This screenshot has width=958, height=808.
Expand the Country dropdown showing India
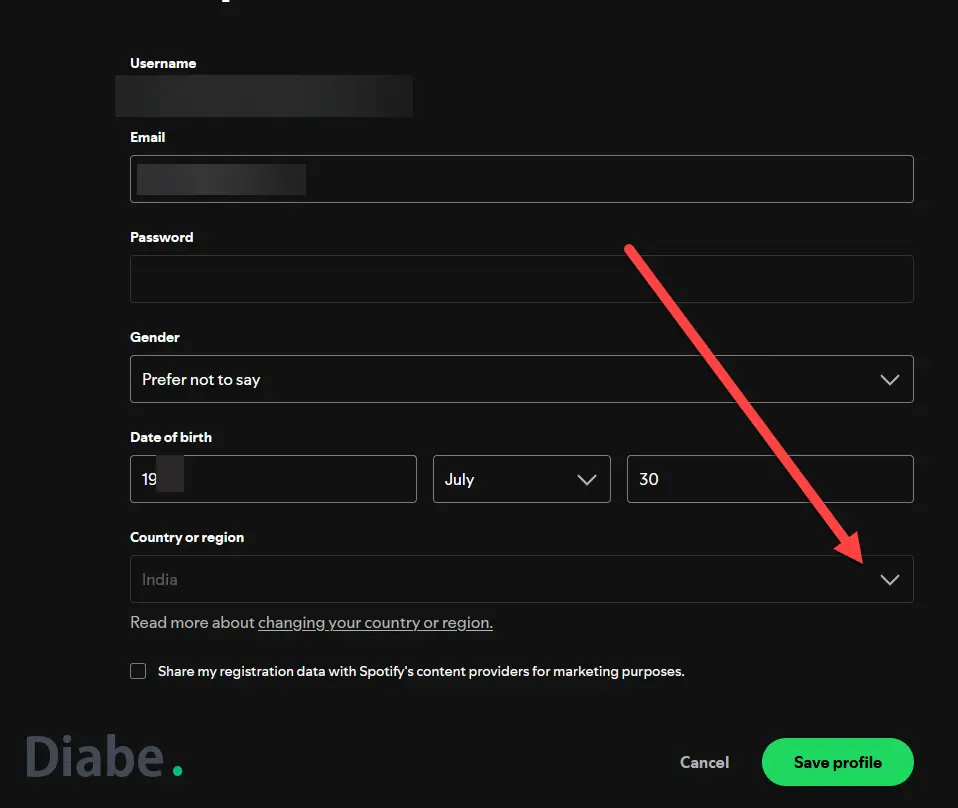(x=500, y=580)
